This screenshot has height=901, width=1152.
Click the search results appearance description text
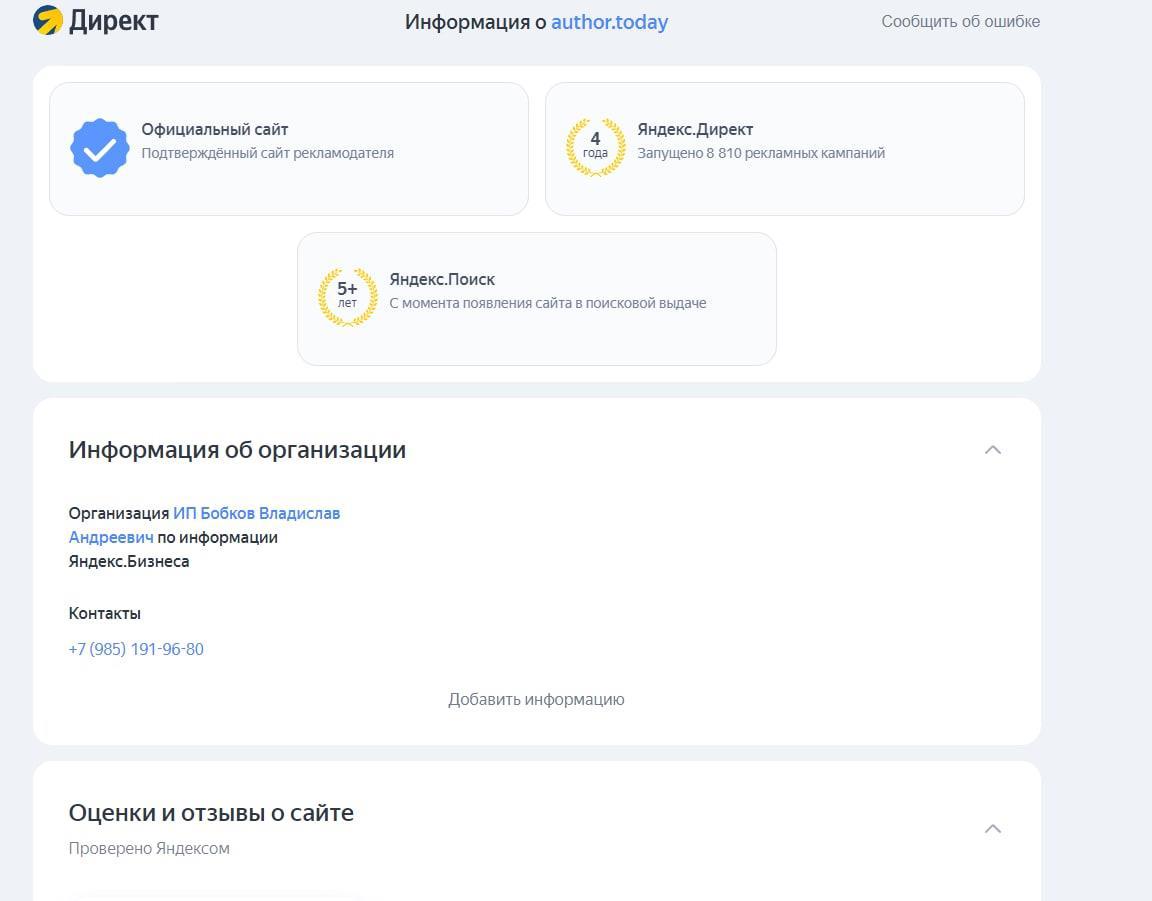(x=547, y=303)
